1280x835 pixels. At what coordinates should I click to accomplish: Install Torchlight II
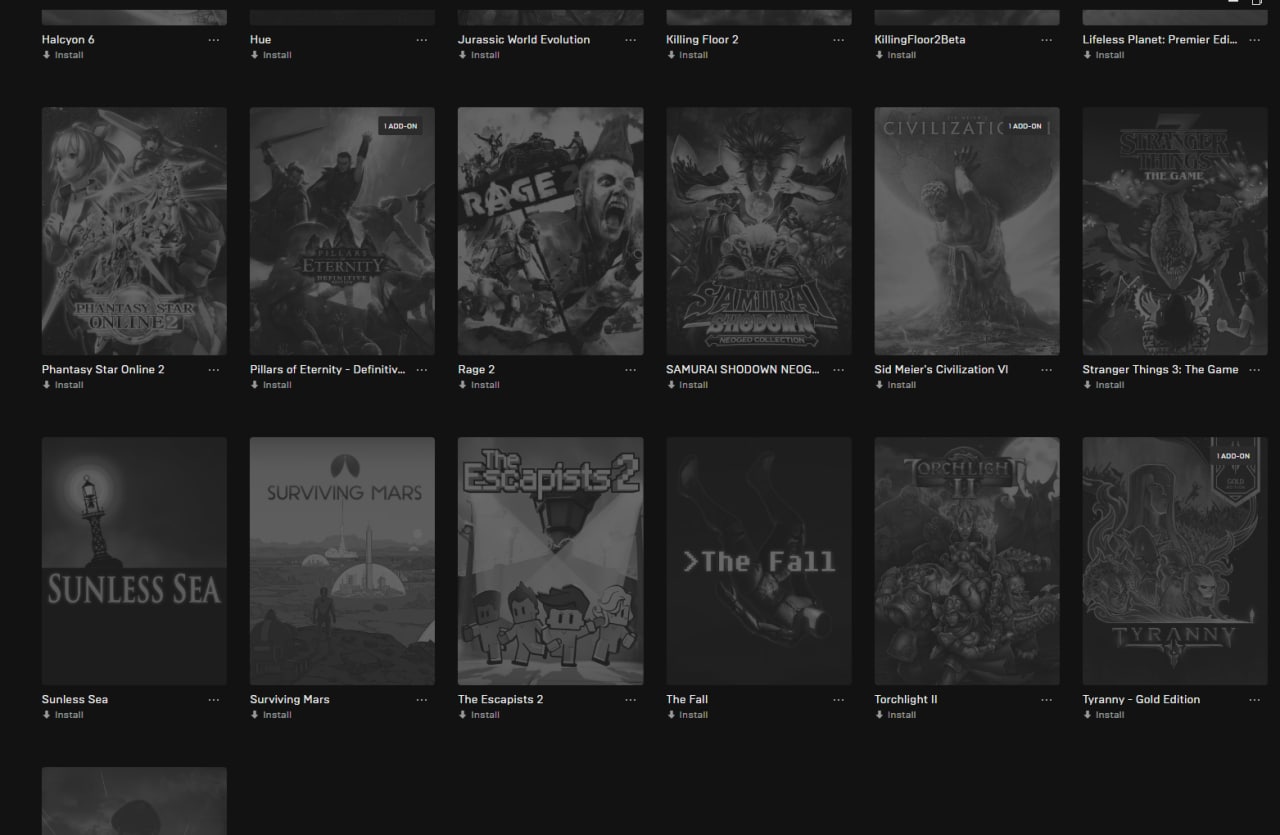point(895,715)
